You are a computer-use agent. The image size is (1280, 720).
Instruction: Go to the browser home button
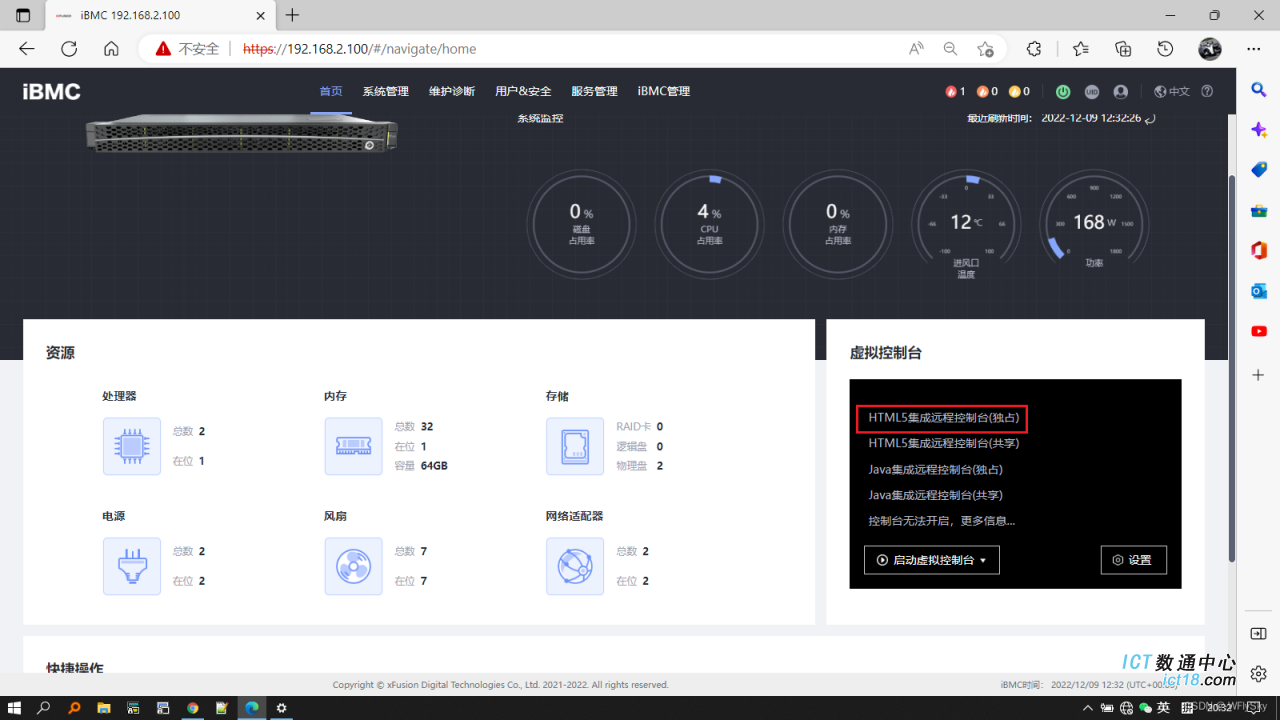point(111,49)
